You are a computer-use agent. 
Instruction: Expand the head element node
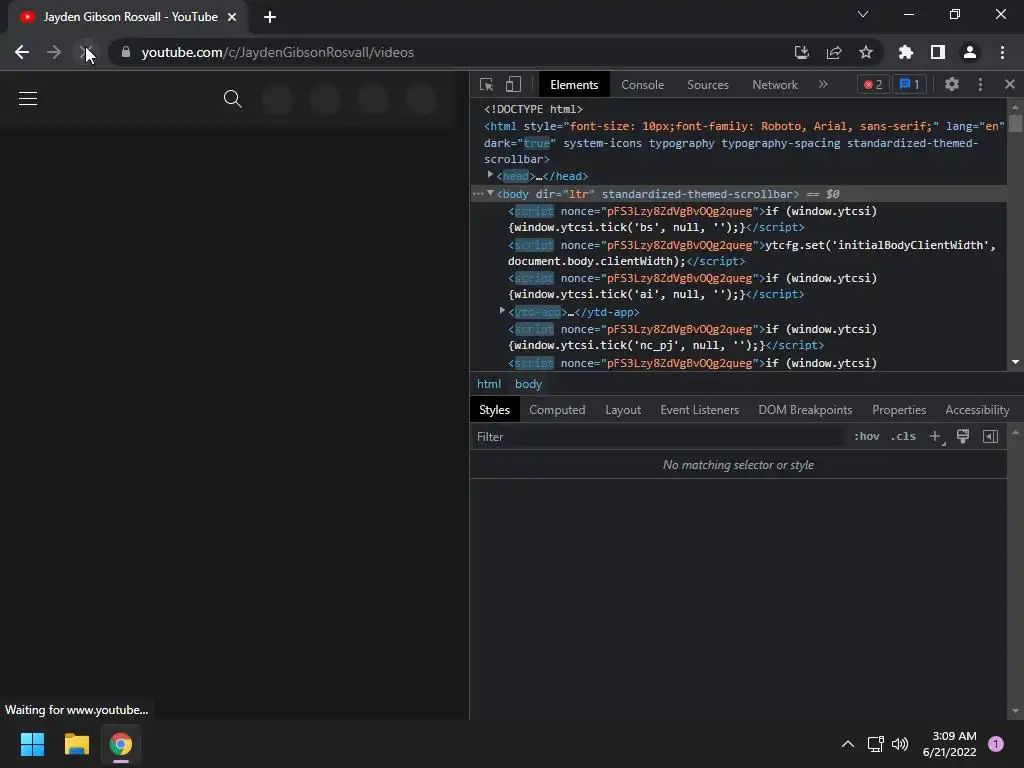[490, 175]
